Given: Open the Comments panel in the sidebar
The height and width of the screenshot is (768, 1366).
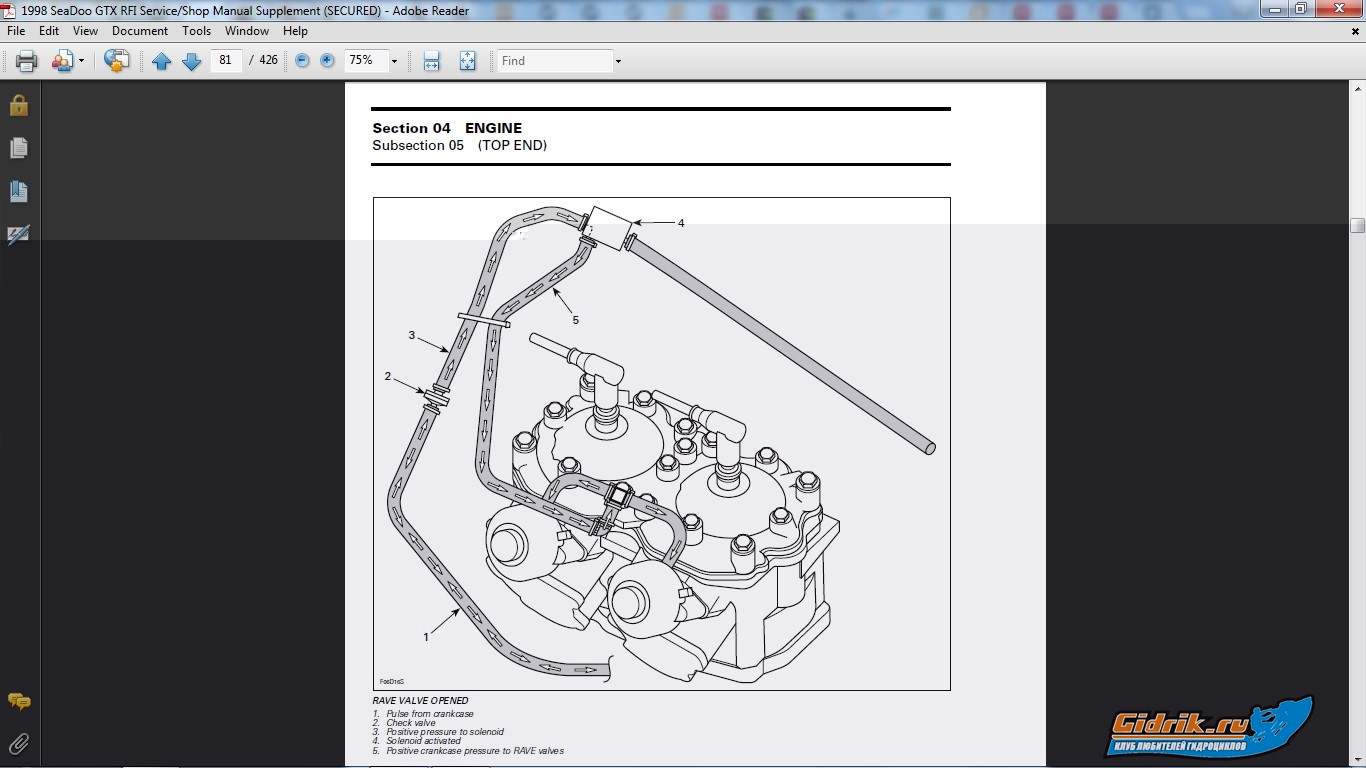Looking at the screenshot, I should 19,701.
